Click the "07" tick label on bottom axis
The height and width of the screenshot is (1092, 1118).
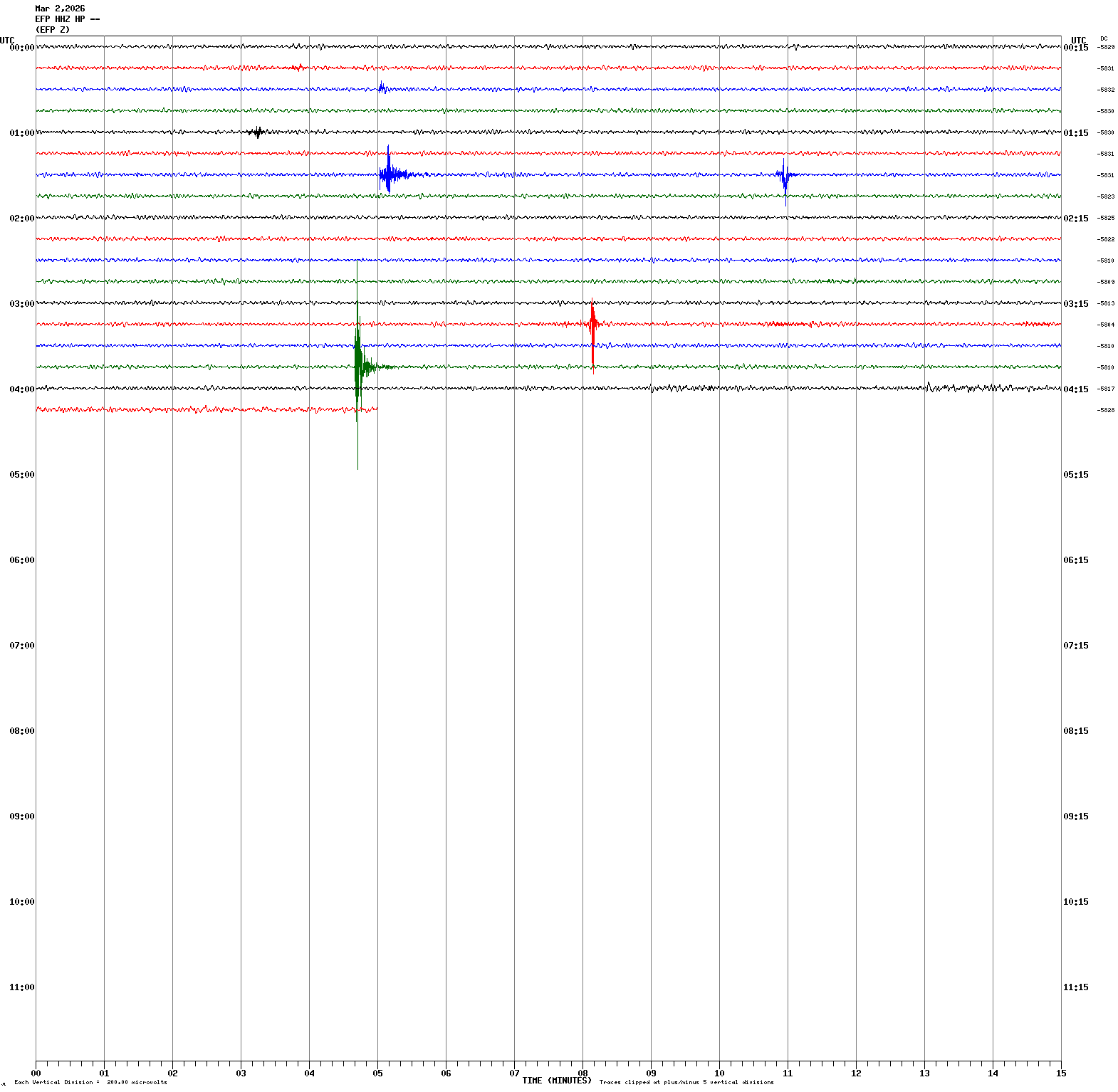[x=514, y=1073]
